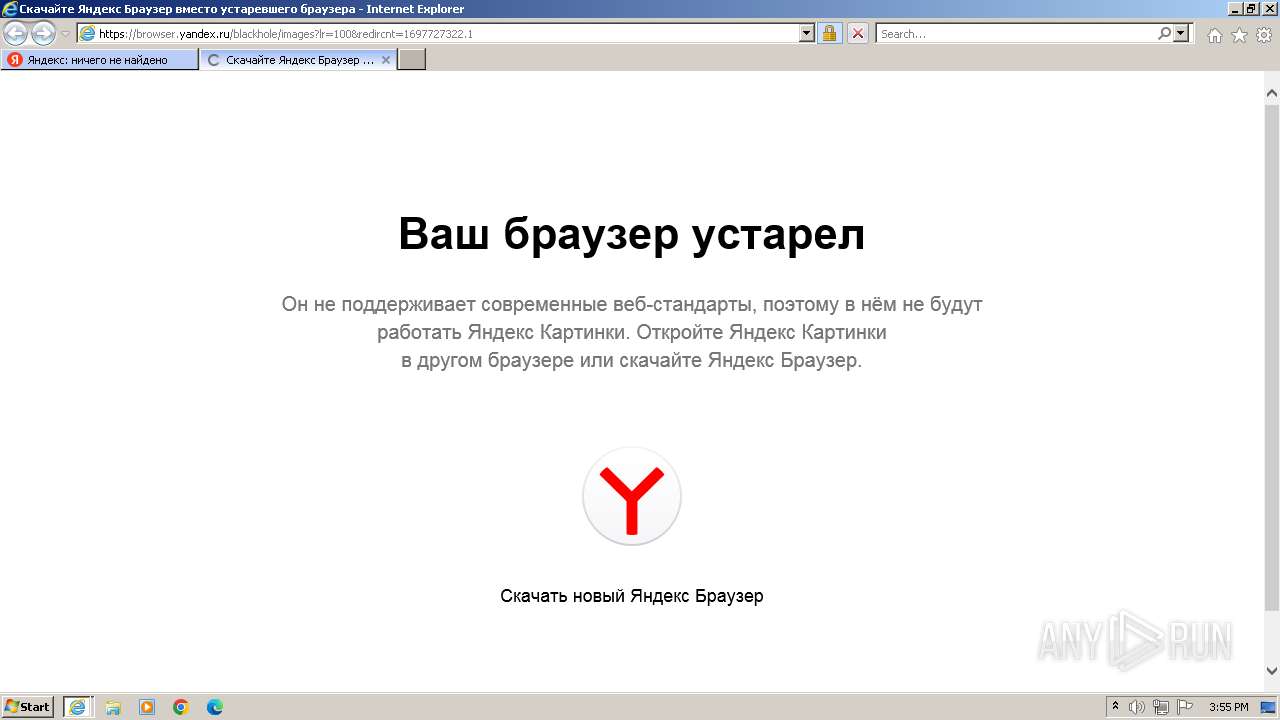
Task: Open the network tray icon
Action: coord(1161,707)
